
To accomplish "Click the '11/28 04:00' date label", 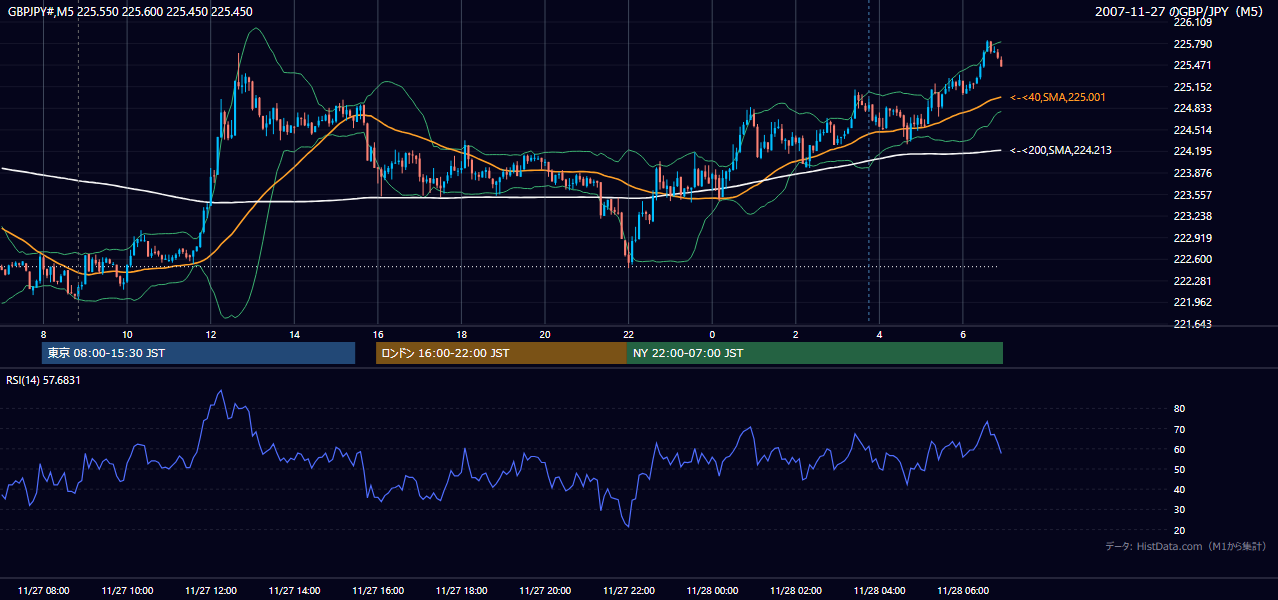I will 879,591.
